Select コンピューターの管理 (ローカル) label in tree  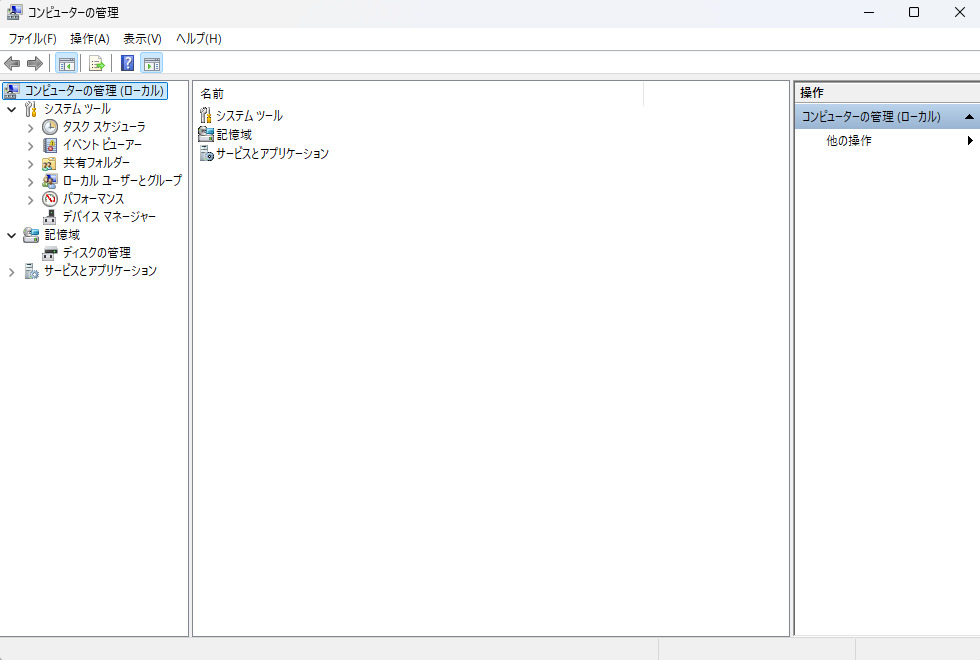click(94, 91)
